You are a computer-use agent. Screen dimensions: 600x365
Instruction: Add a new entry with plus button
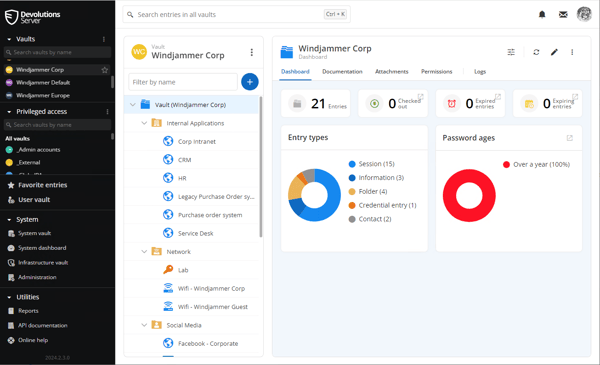point(250,81)
